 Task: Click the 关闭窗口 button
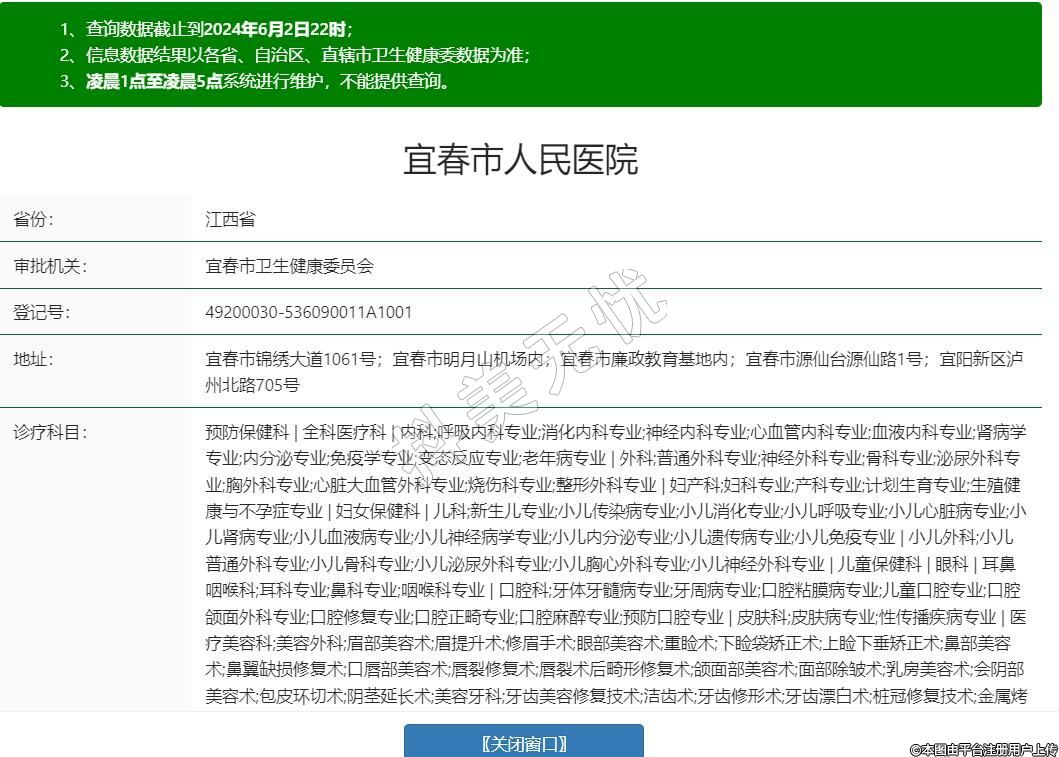(523, 743)
